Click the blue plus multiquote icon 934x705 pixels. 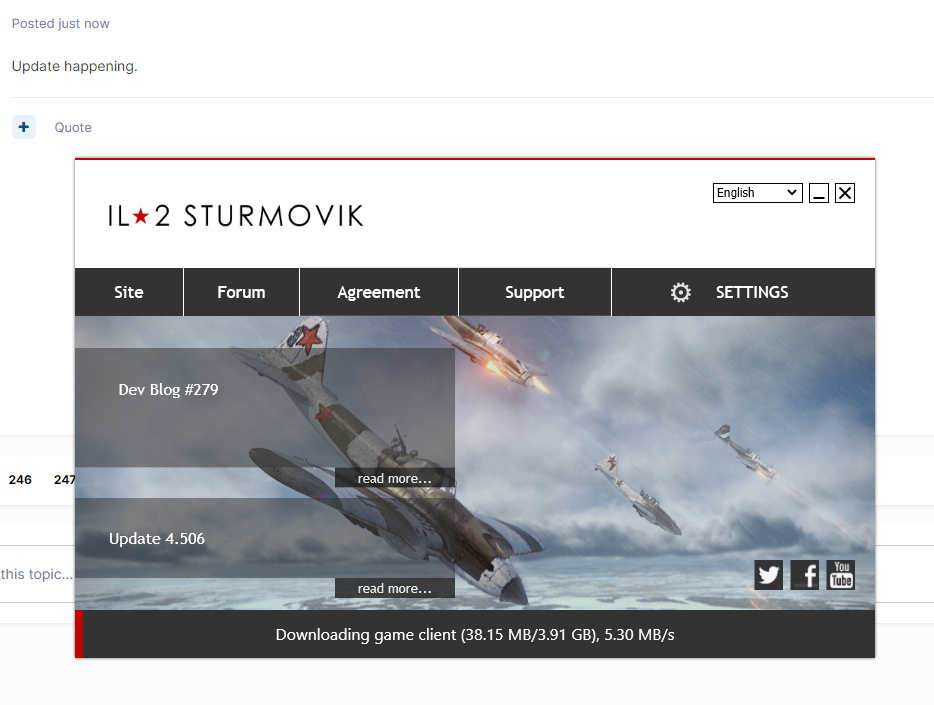tap(24, 127)
